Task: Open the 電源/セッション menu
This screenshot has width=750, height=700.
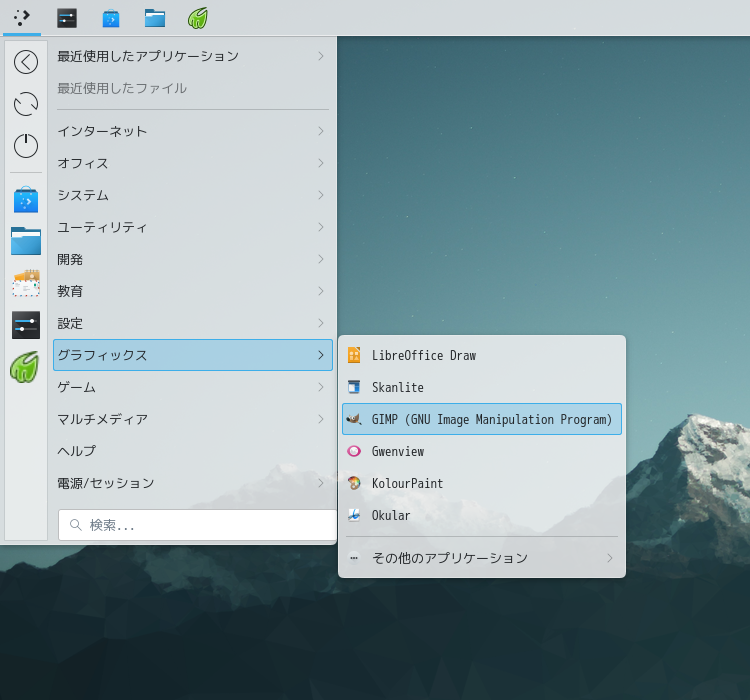Action: pyautogui.click(x=193, y=483)
